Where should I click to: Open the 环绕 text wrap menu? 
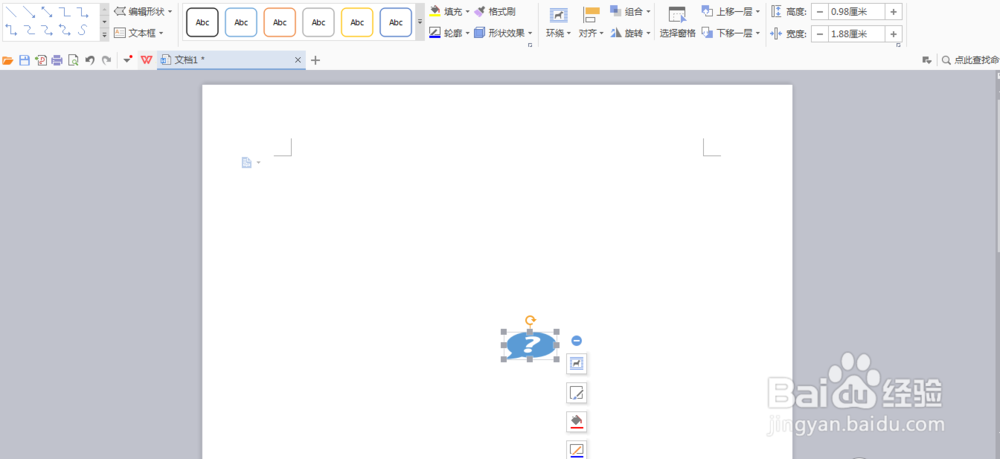pos(559,23)
